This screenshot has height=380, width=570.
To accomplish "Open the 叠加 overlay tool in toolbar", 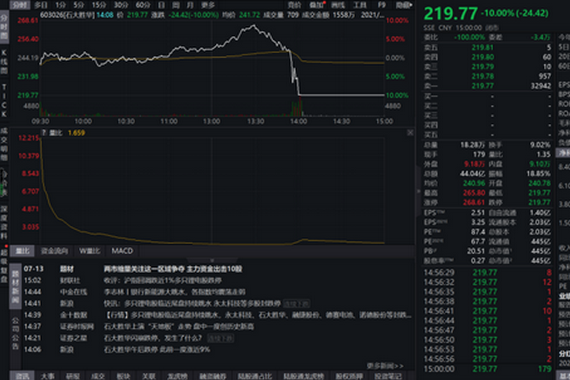I will coord(317,5).
